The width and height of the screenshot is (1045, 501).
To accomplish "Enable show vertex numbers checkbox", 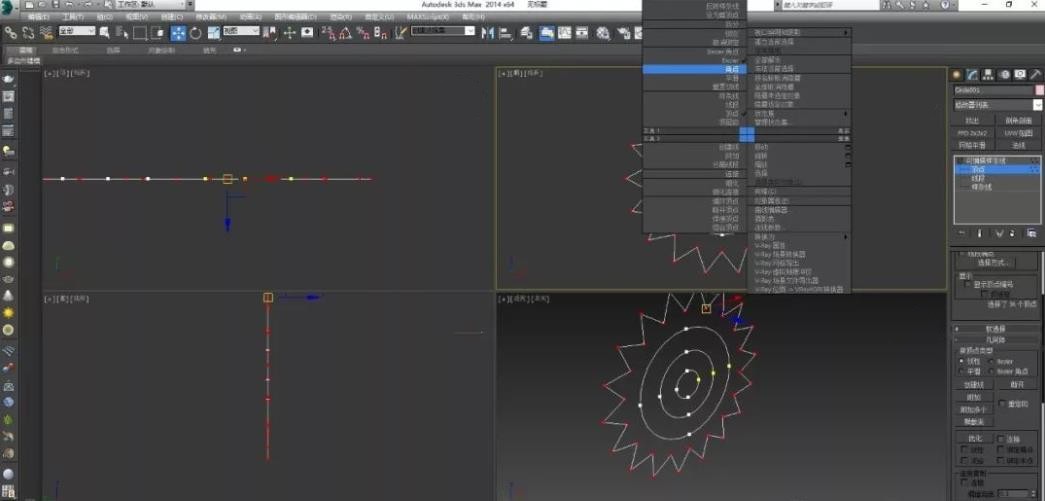I will click(x=966, y=284).
